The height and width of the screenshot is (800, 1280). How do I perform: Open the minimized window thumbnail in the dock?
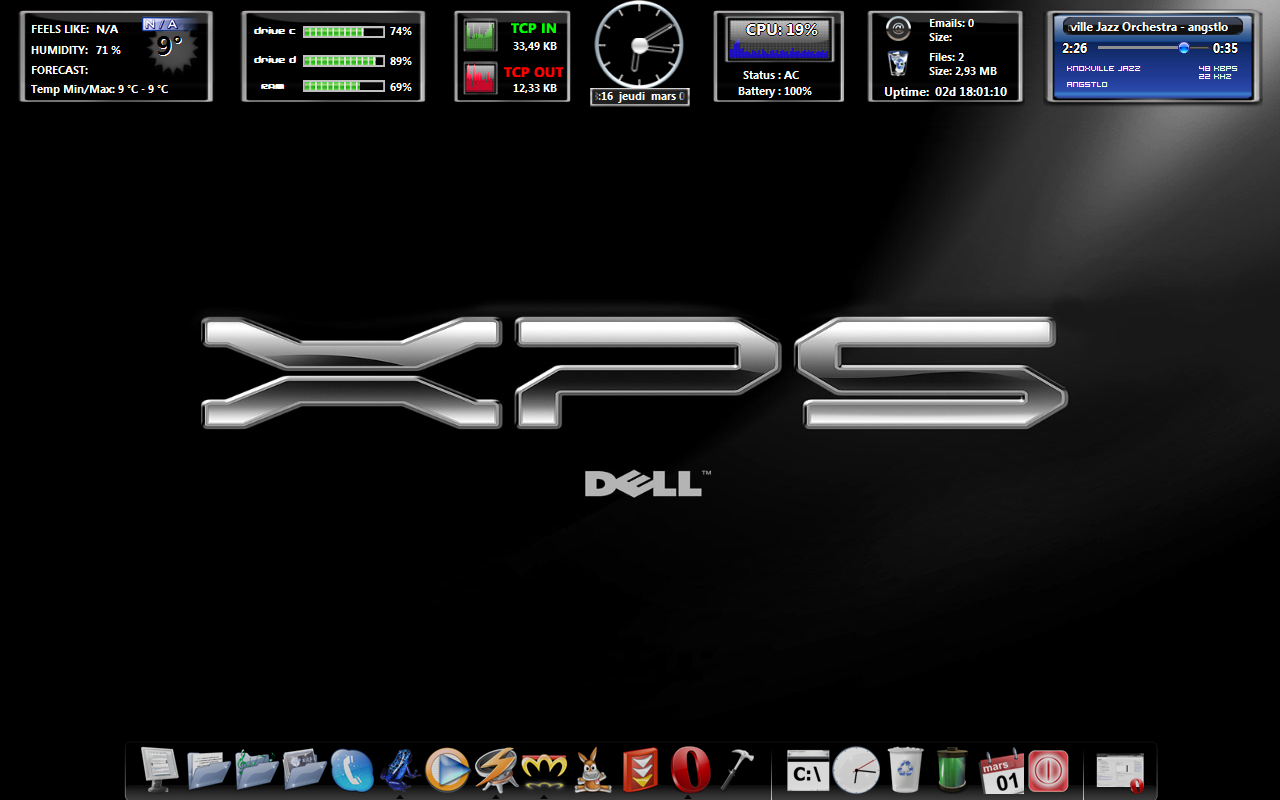click(1120, 771)
